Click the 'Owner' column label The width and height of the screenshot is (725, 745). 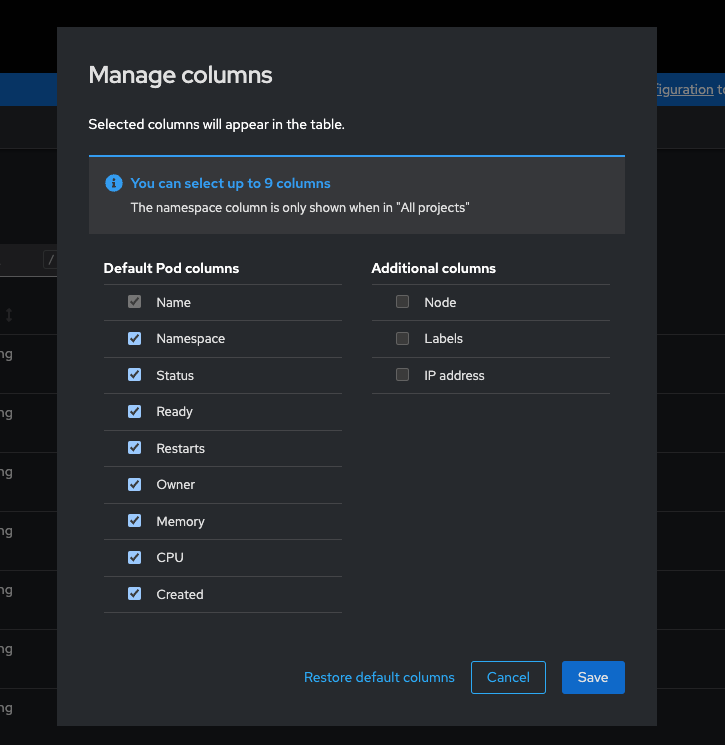176,485
